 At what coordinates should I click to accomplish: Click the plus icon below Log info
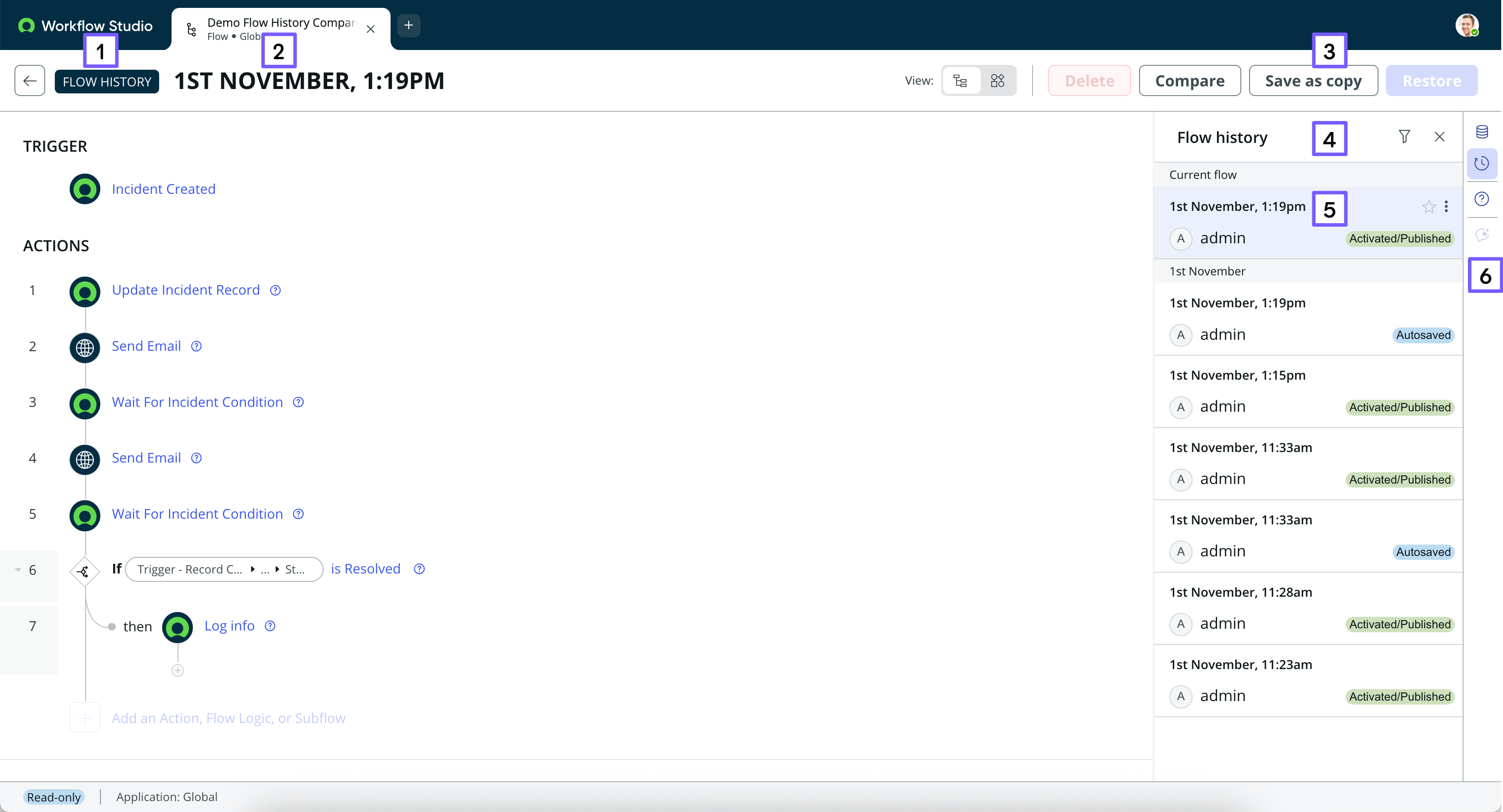[x=178, y=670]
